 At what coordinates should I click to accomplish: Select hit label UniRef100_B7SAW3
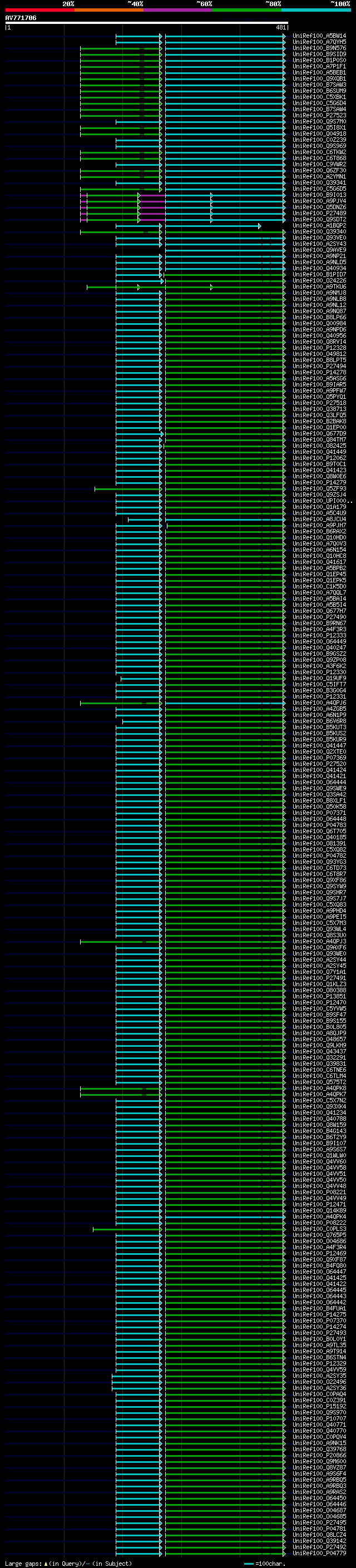point(319,85)
